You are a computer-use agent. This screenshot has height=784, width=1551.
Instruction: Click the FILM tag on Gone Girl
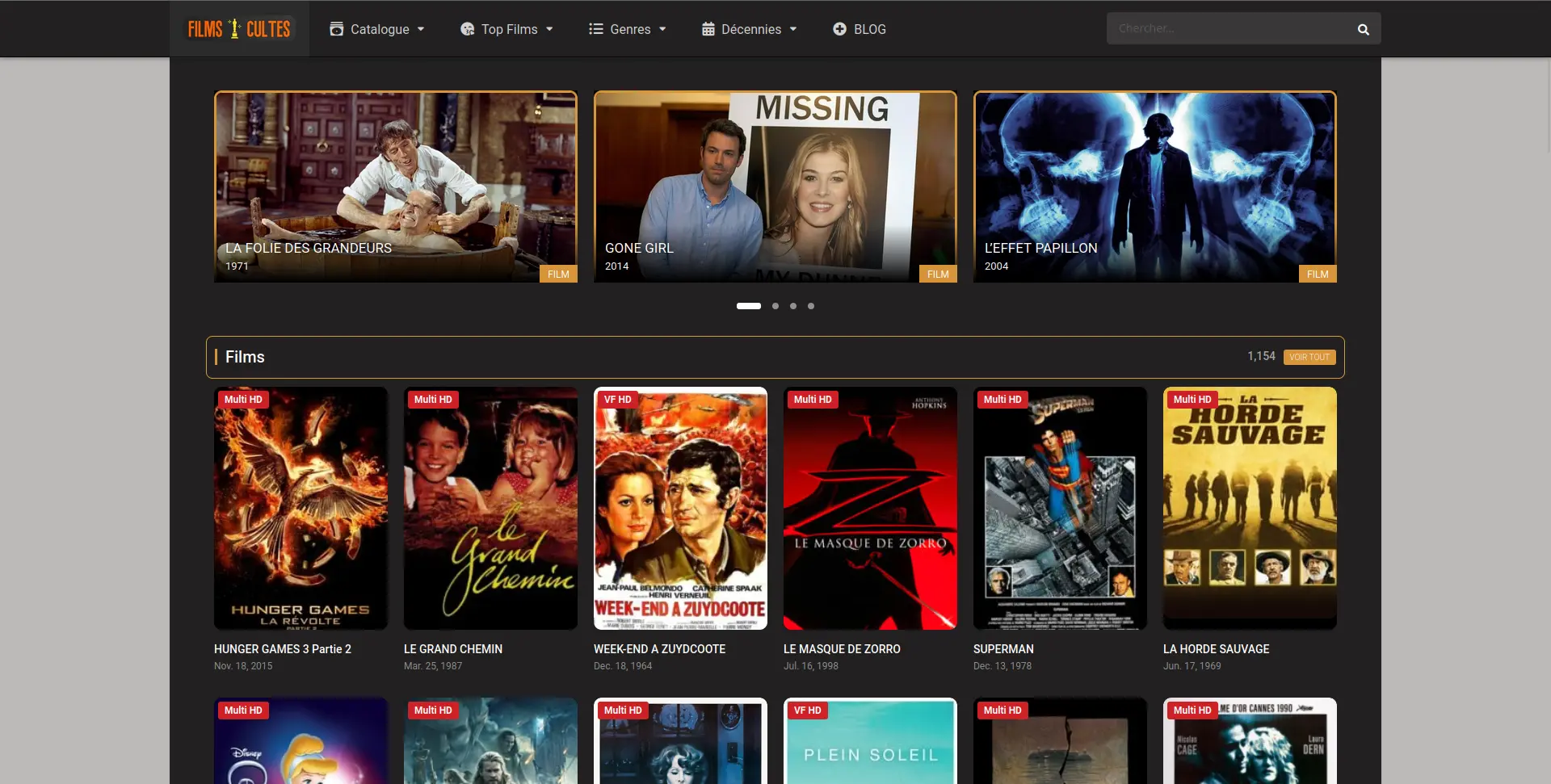coord(938,275)
